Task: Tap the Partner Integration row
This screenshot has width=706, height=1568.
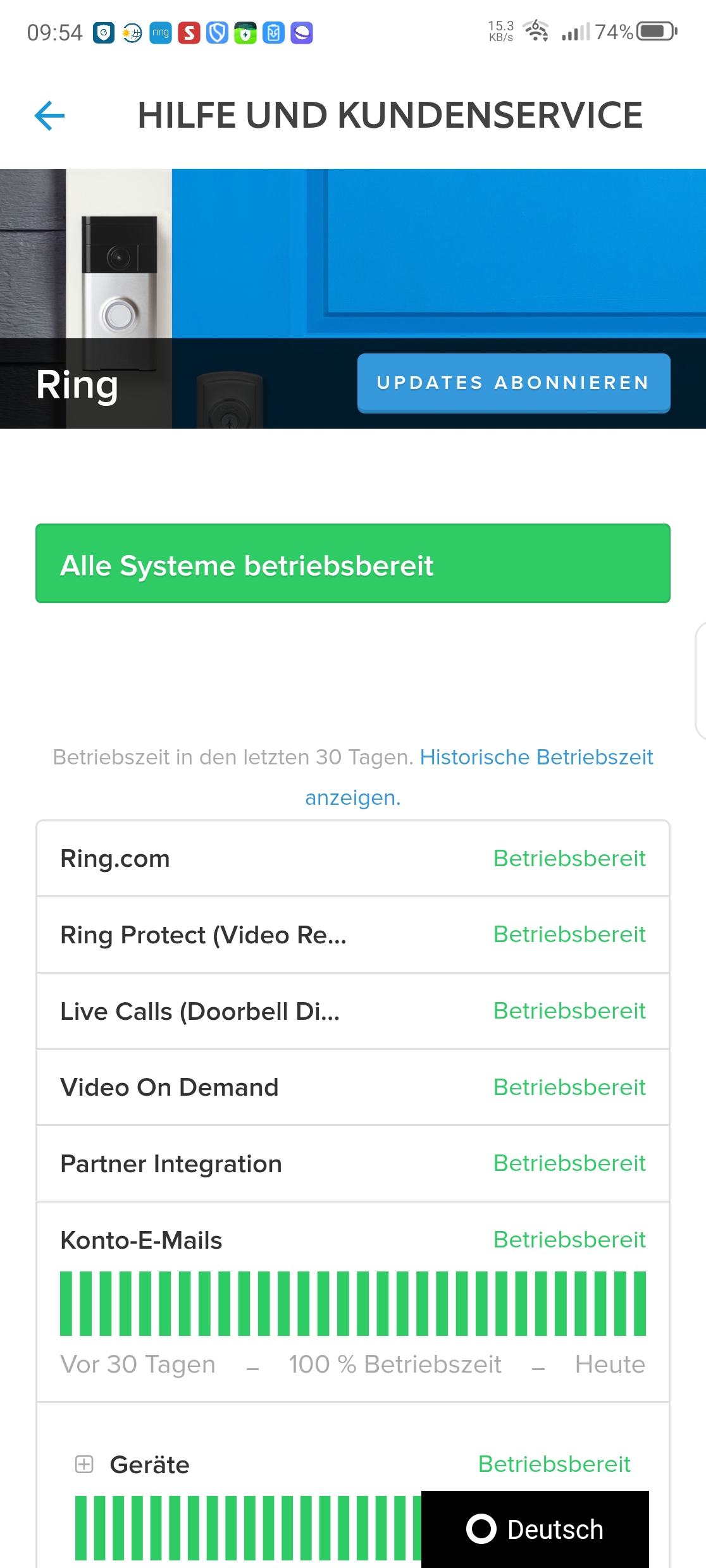Action: pos(352,1164)
